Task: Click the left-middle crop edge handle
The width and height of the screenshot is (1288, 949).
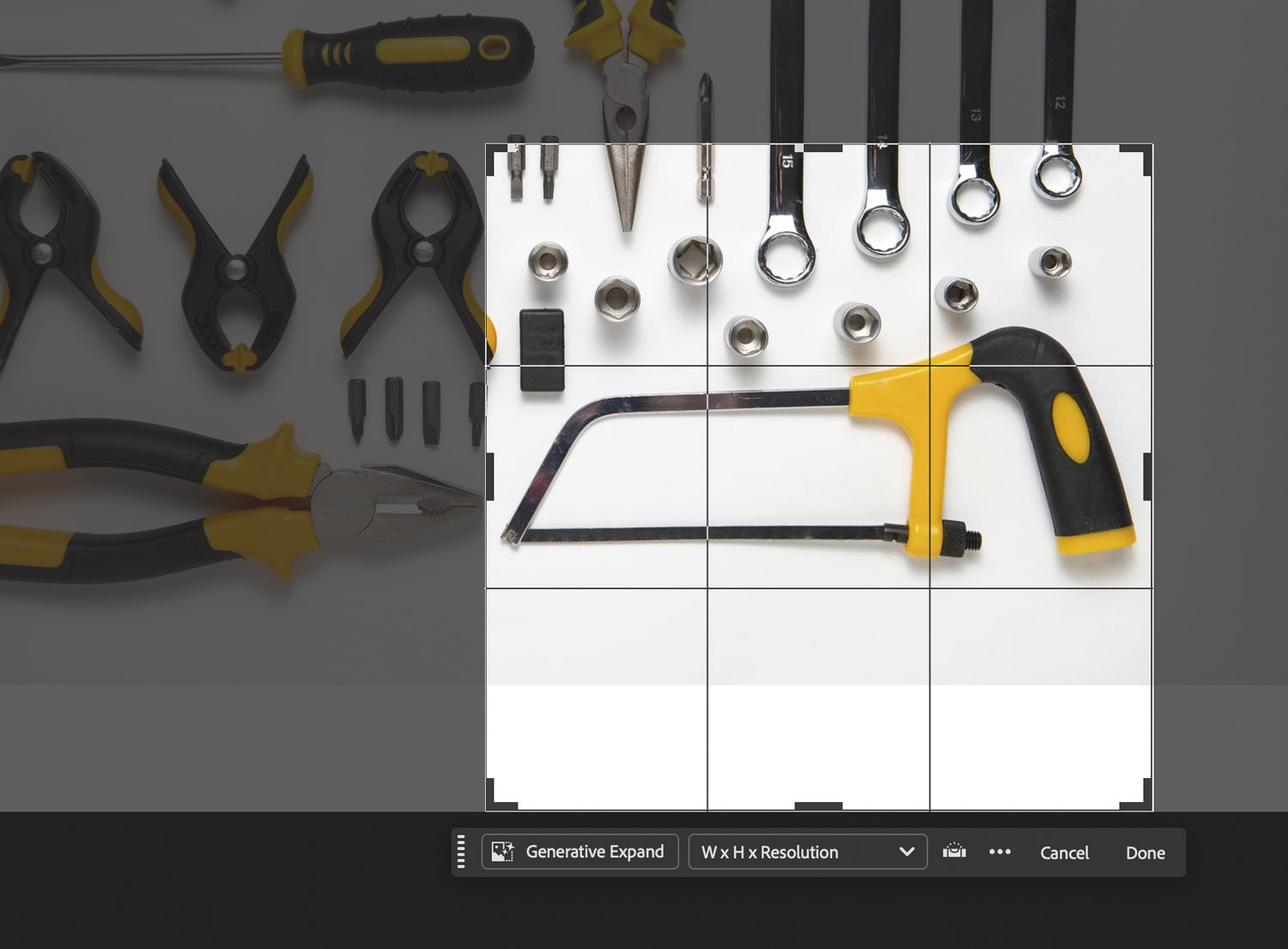Action: (x=490, y=477)
